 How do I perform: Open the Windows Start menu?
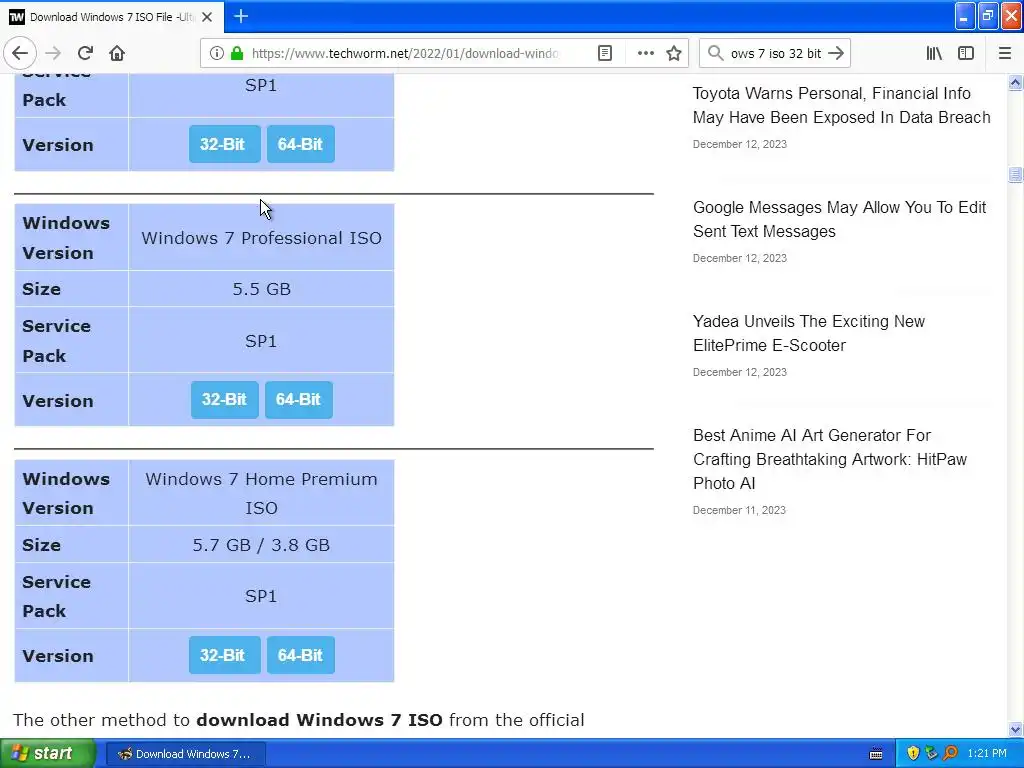(x=46, y=754)
